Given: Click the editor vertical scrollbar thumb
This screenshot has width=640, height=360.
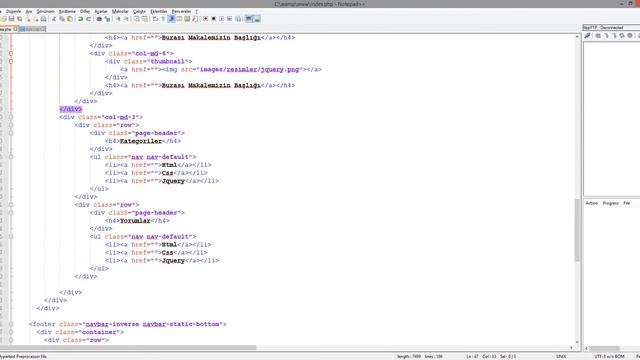Looking at the screenshot, I should click(577, 231).
